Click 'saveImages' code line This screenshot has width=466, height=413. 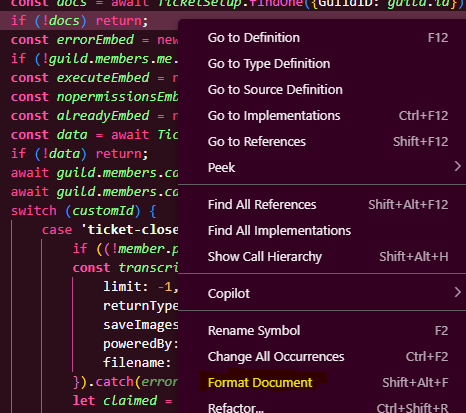pyautogui.click(x=141, y=325)
